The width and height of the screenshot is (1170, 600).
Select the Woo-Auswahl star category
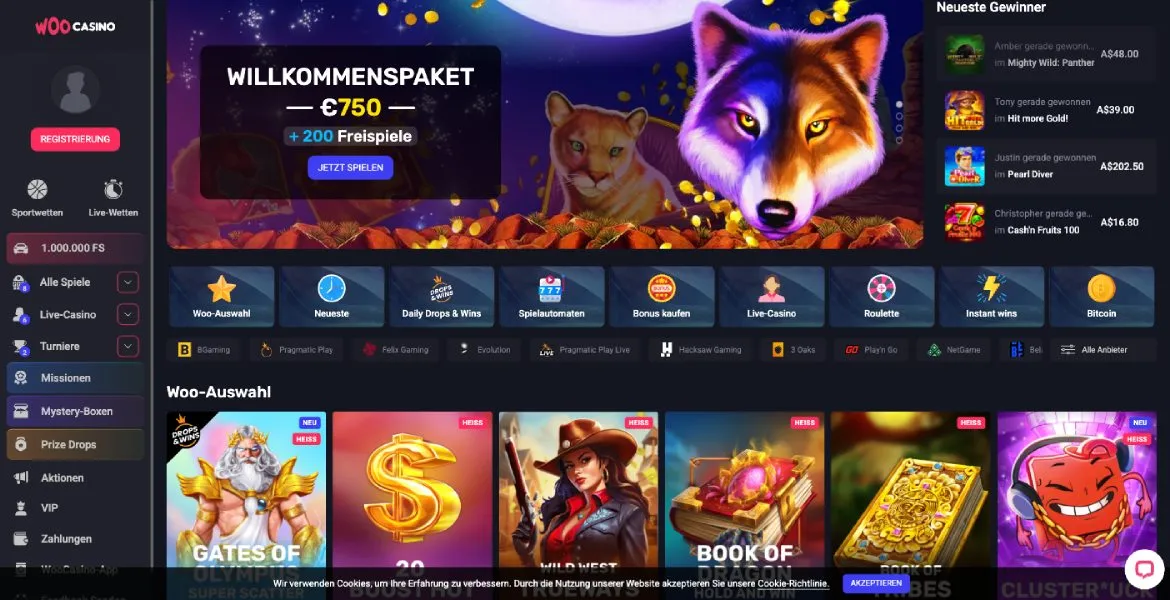click(x=222, y=296)
